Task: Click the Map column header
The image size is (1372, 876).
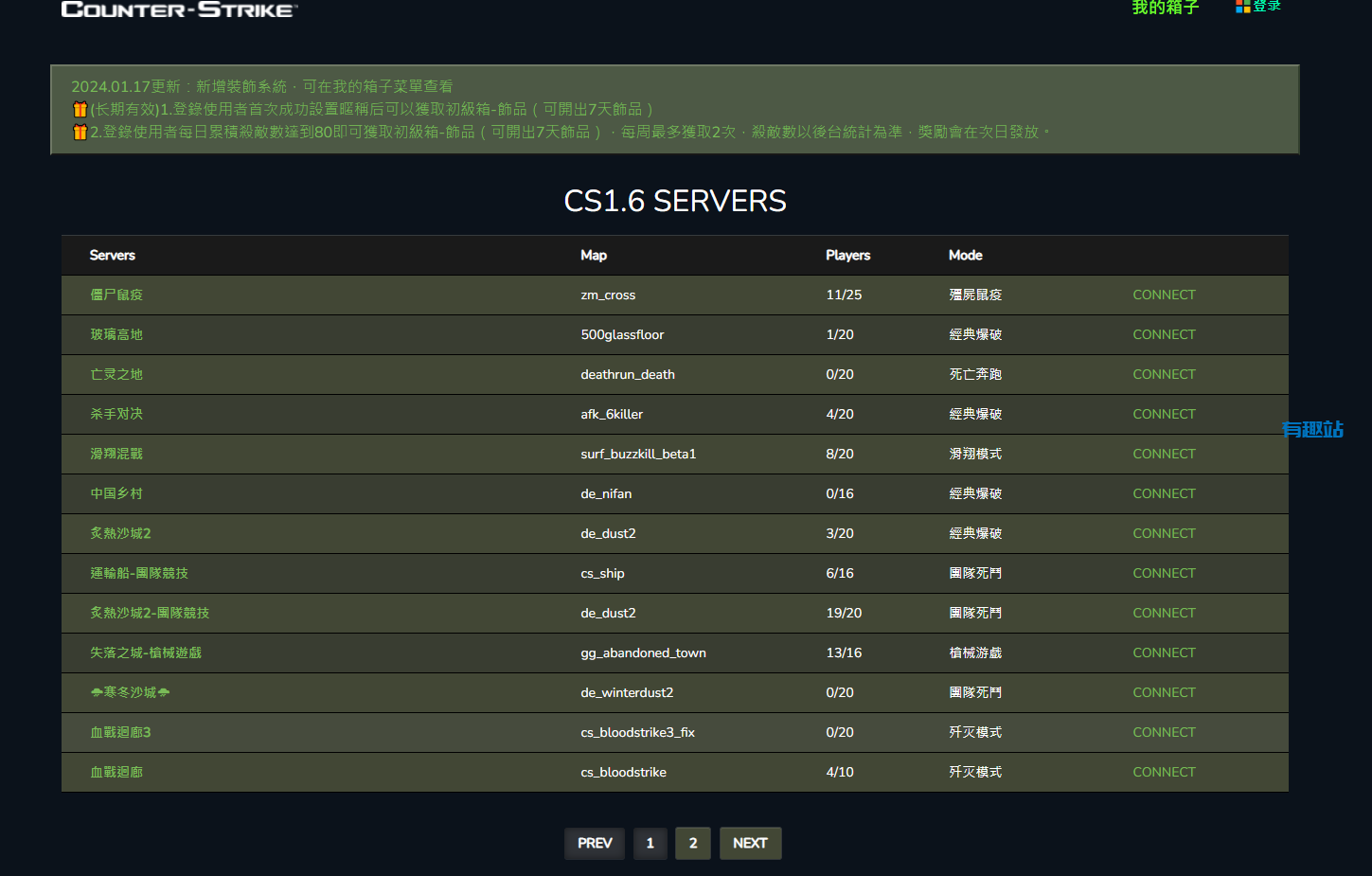Action: tap(594, 255)
